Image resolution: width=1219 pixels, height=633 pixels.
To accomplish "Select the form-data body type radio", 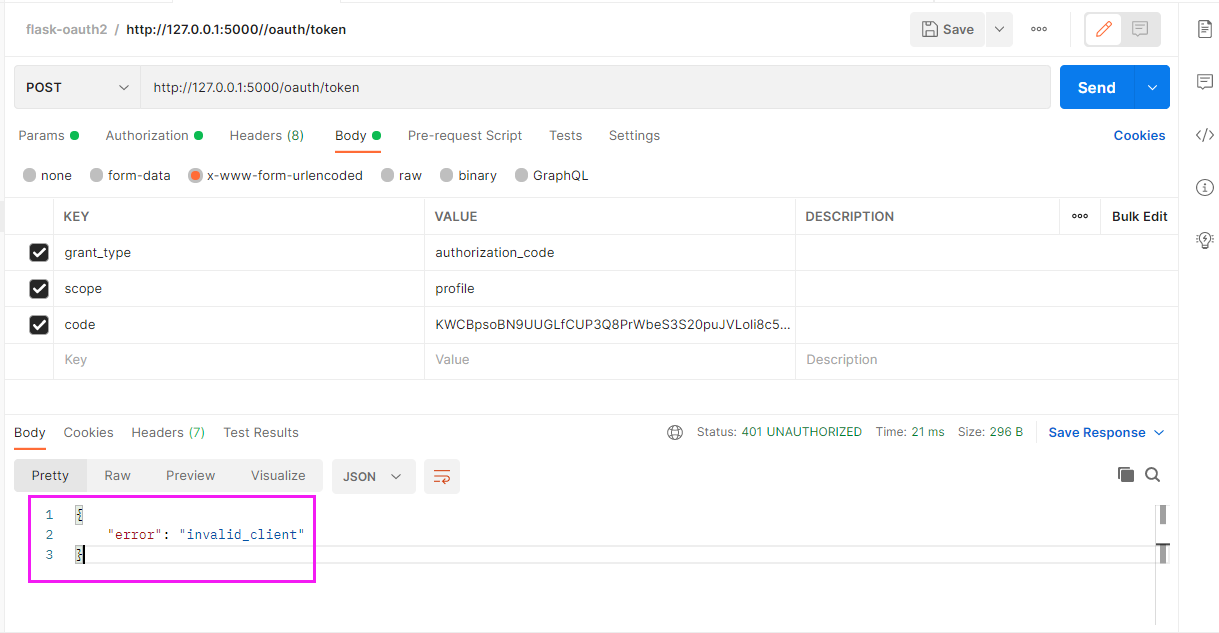I will 97,175.
